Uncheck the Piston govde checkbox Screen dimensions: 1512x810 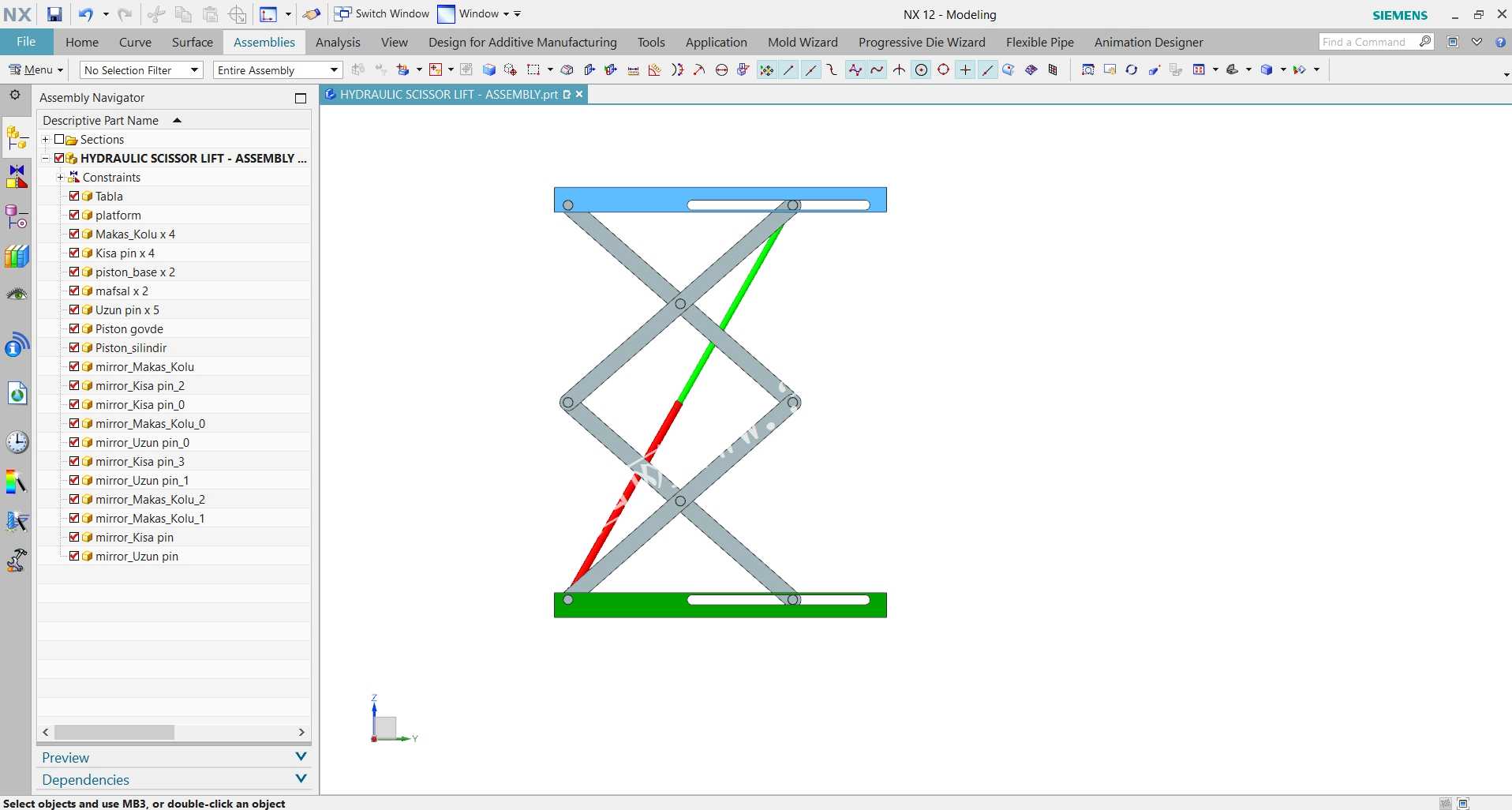click(x=74, y=328)
